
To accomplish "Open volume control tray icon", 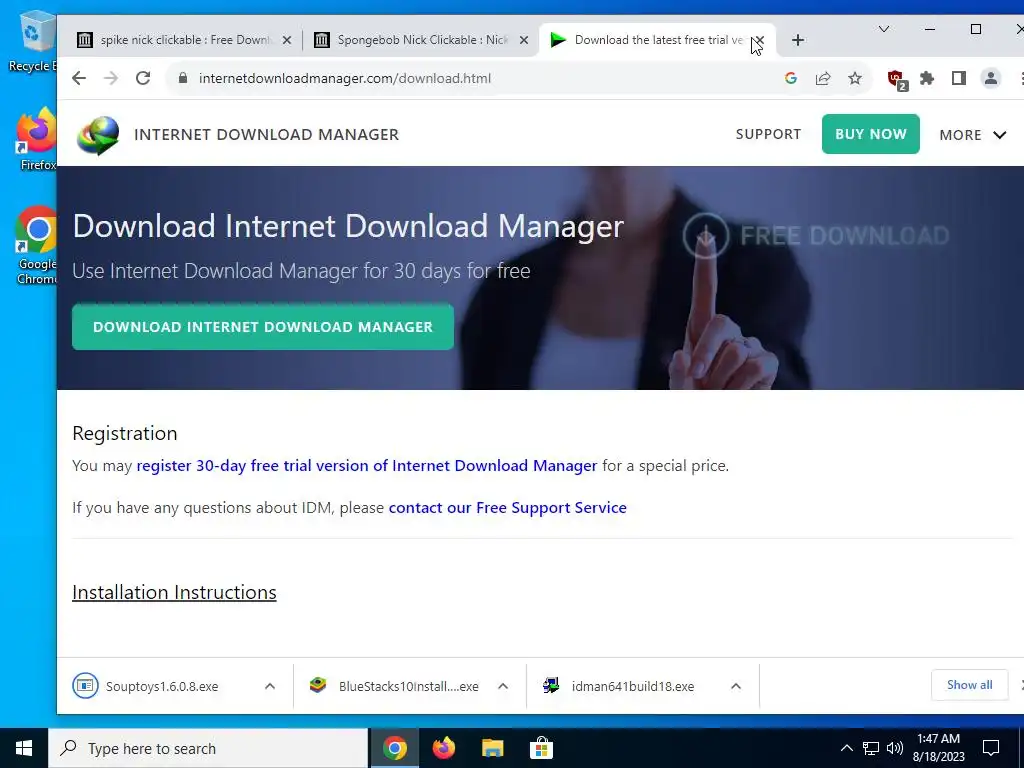I will (895, 748).
